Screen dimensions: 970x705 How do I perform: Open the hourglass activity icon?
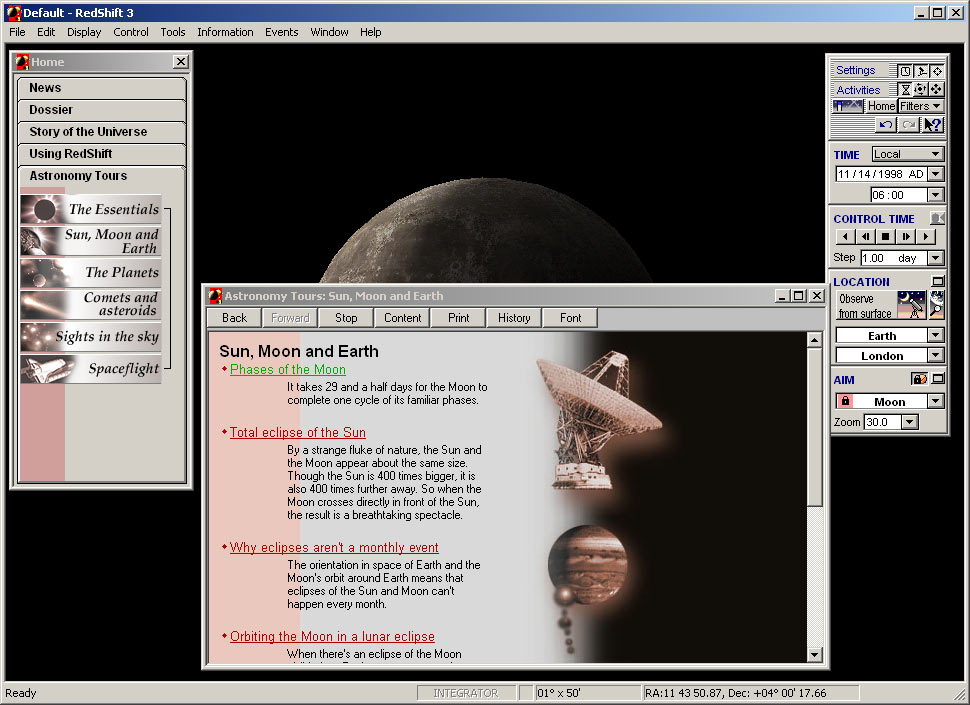pos(905,90)
